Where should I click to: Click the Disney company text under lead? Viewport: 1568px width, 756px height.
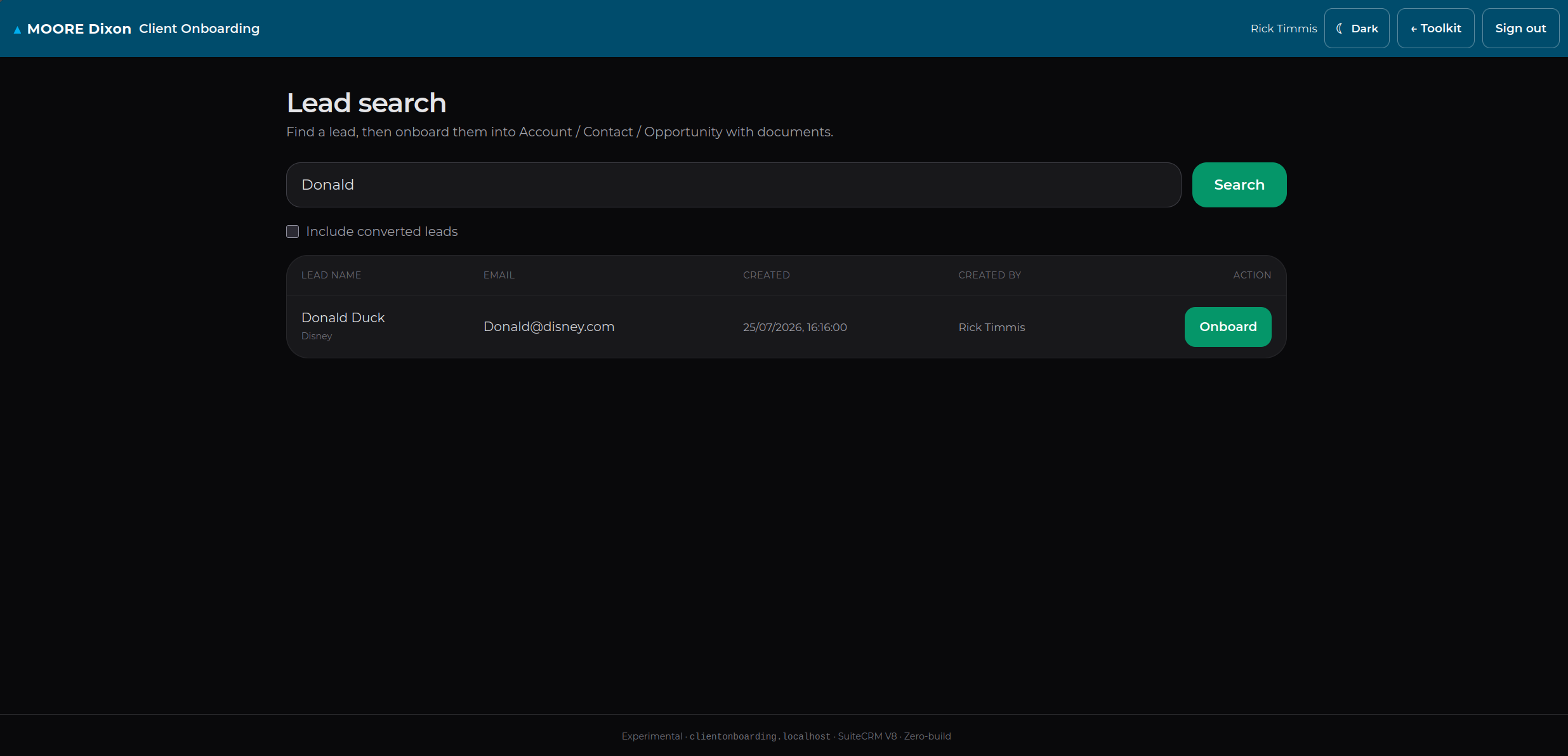coord(317,336)
